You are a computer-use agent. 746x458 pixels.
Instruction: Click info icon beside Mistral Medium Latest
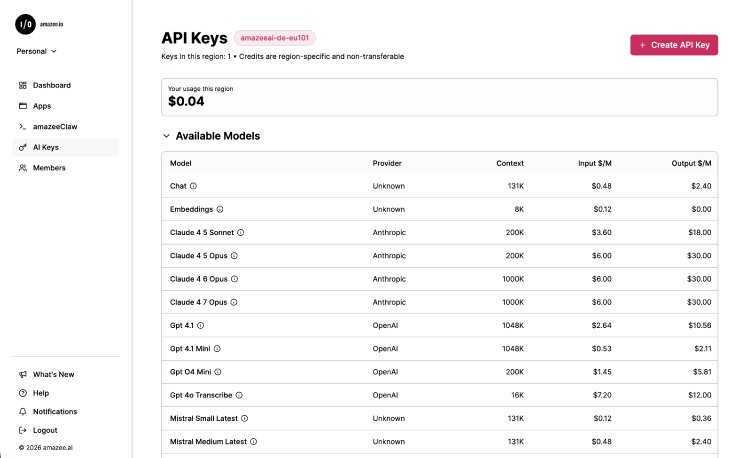pyautogui.click(x=254, y=442)
